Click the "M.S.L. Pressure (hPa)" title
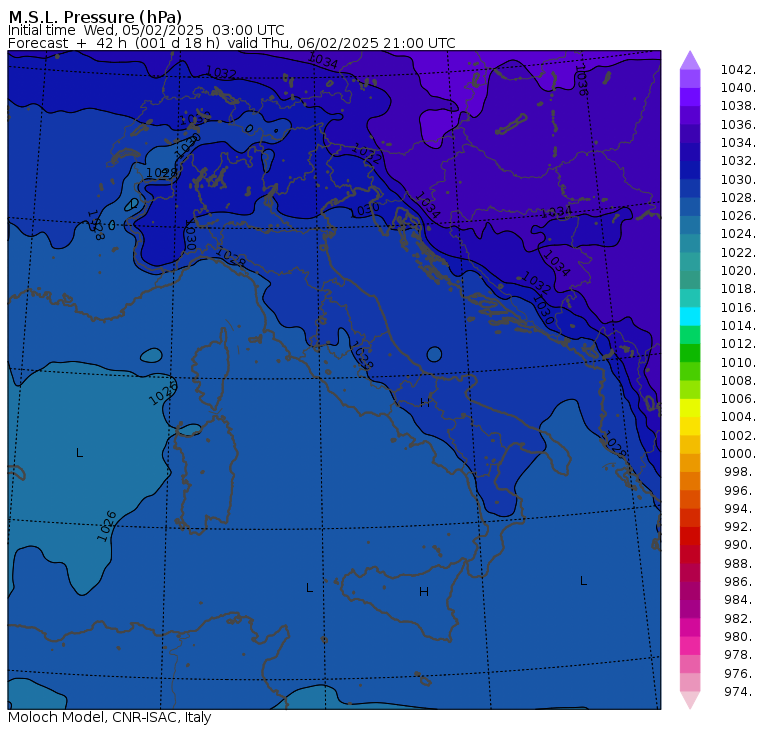 click(95, 17)
